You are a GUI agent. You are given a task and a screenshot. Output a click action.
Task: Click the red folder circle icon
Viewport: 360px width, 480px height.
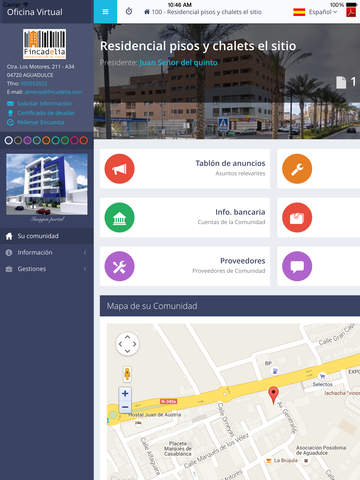pyautogui.click(x=297, y=217)
